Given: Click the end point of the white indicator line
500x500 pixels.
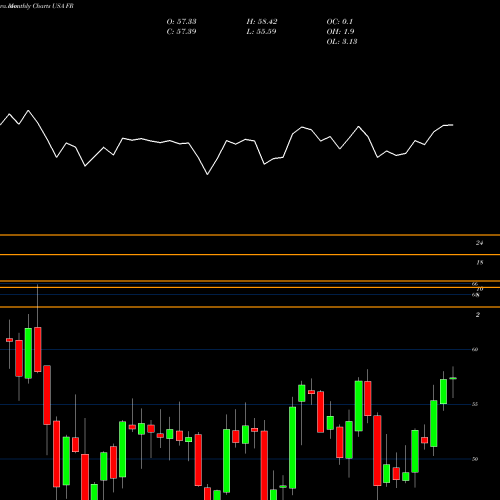Looking at the screenshot, I should click(x=453, y=125).
